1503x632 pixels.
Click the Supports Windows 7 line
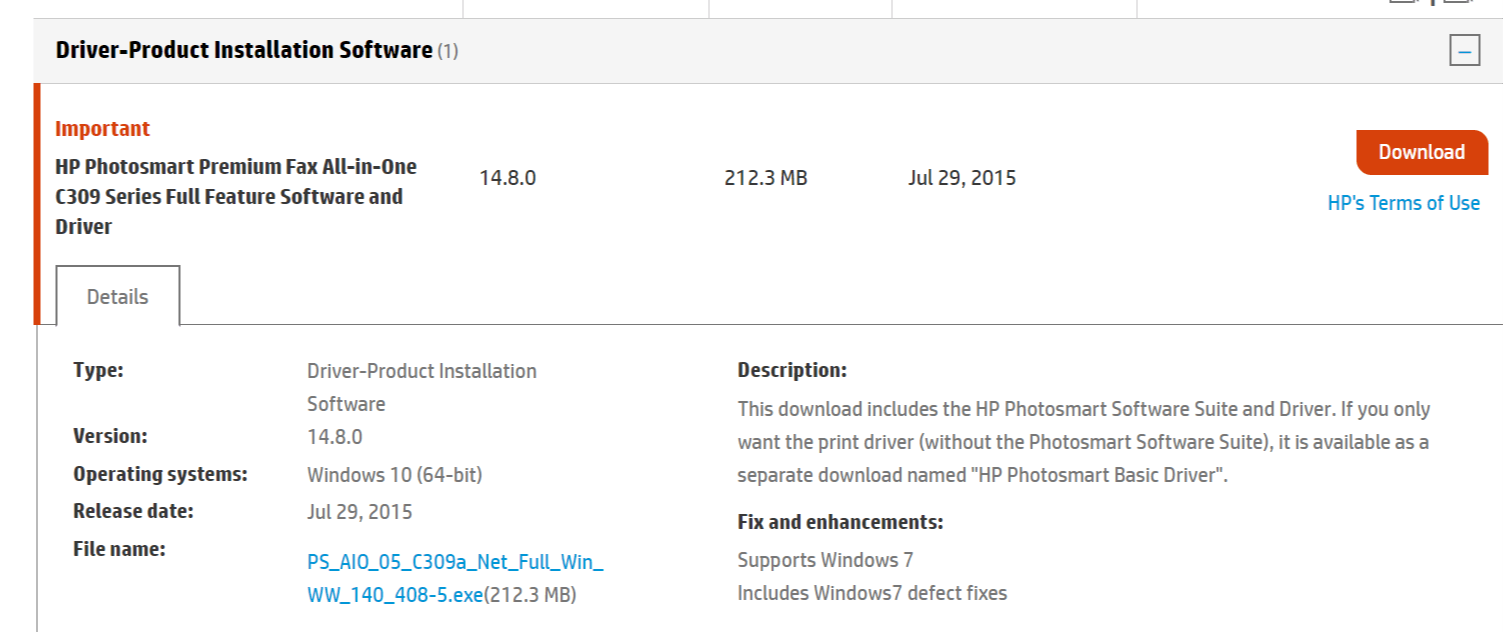825,559
